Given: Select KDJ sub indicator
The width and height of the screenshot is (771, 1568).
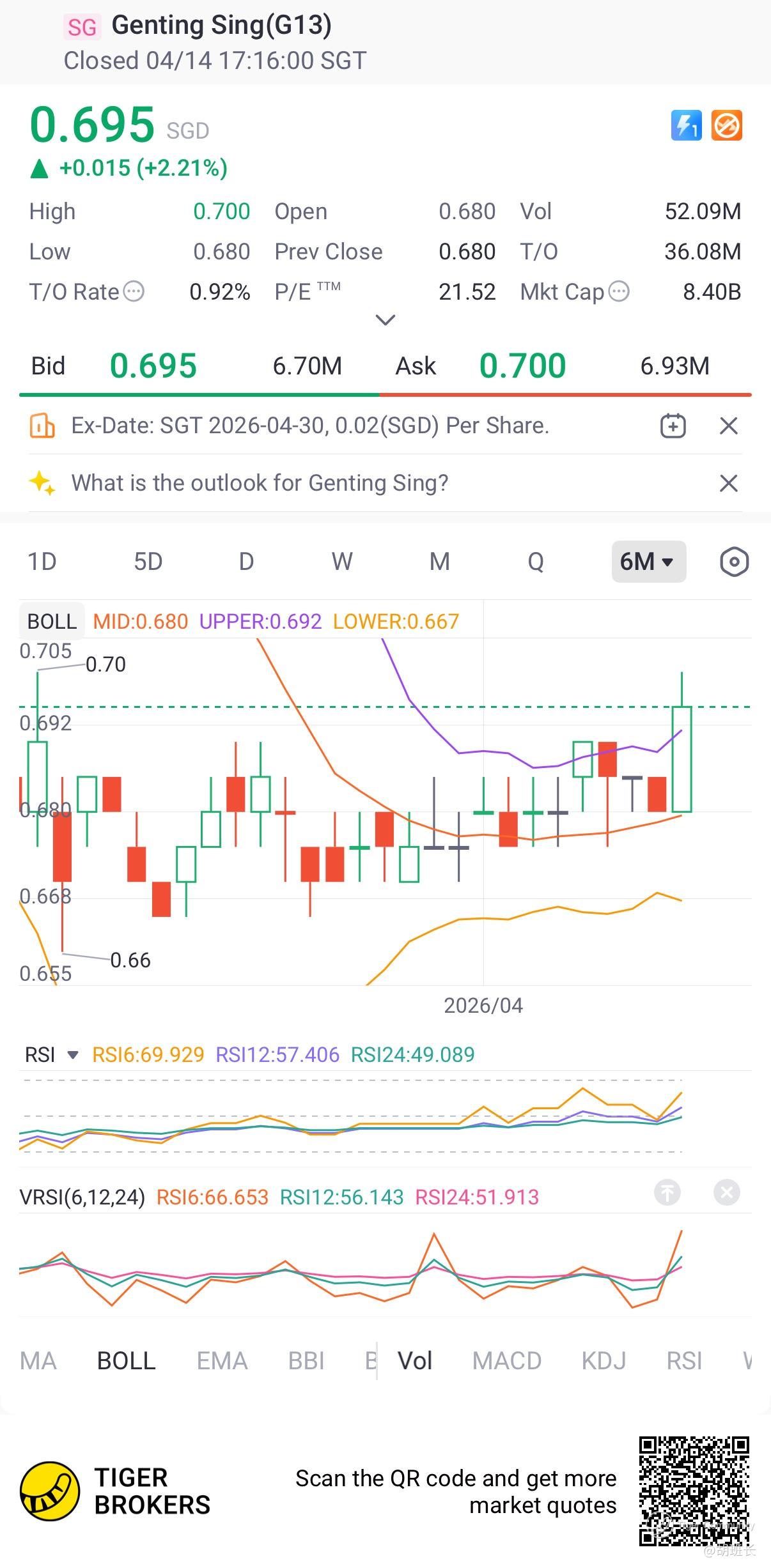Looking at the screenshot, I should click(604, 1361).
